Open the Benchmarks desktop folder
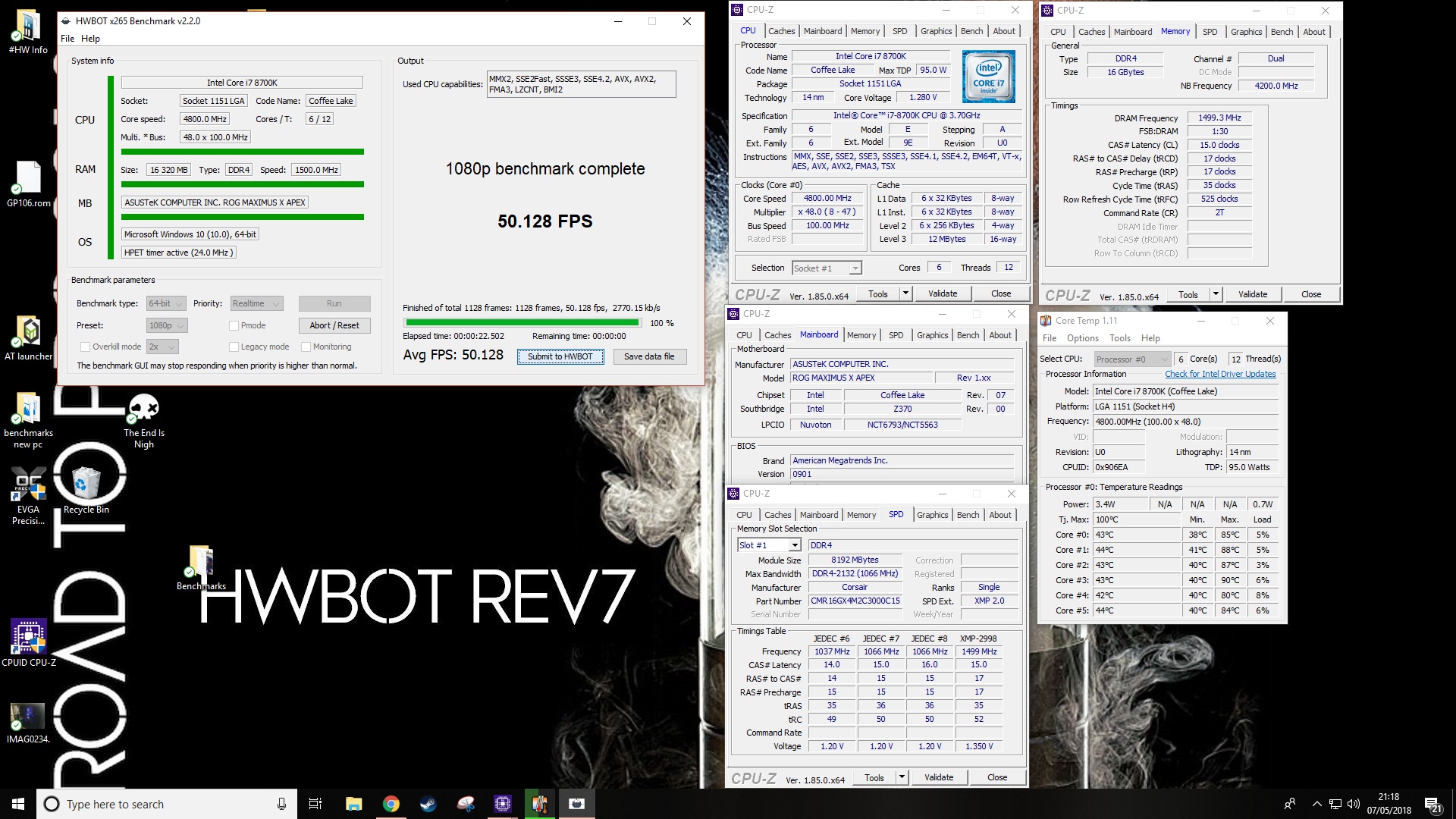 pyautogui.click(x=201, y=568)
